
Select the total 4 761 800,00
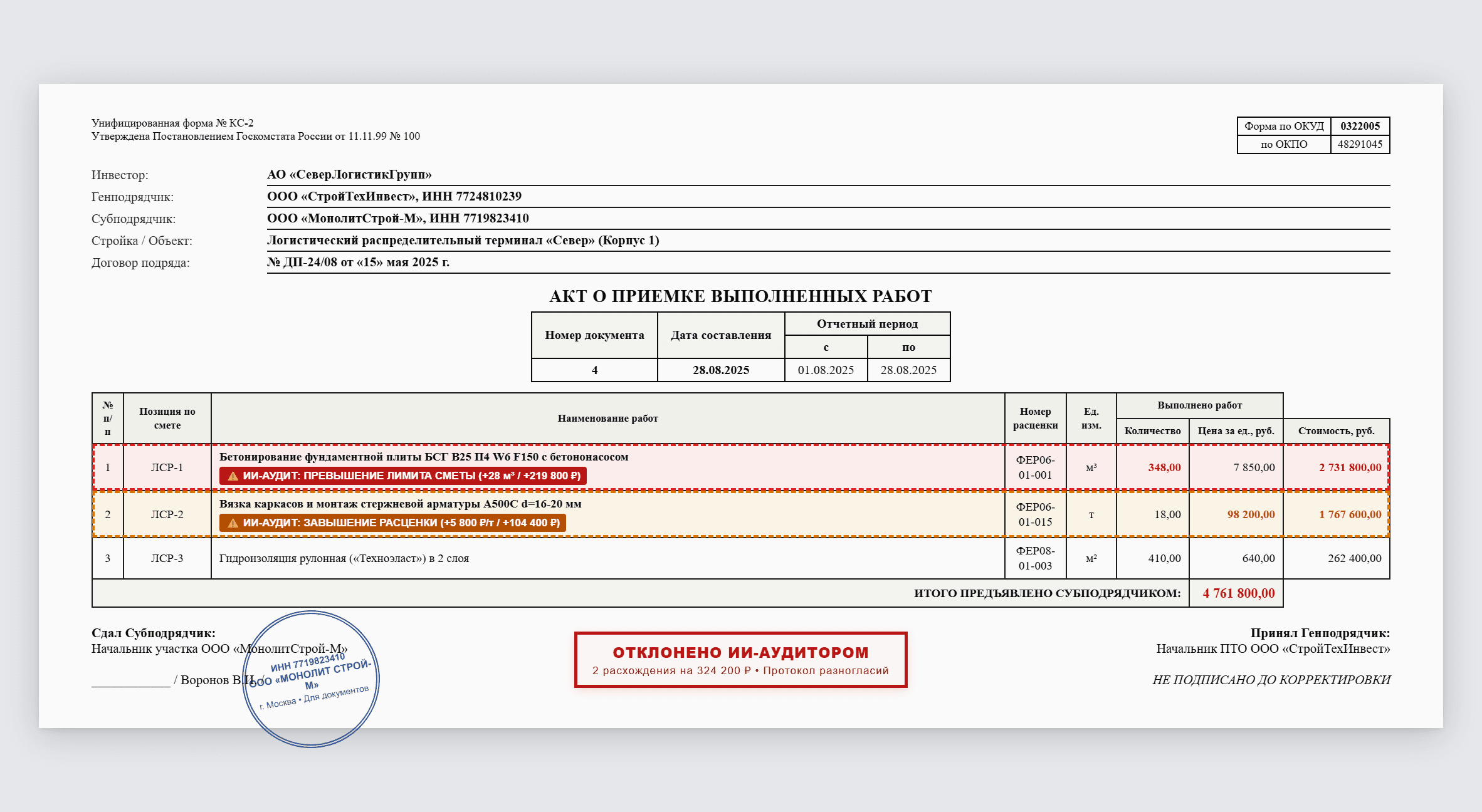(x=1239, y=593)
